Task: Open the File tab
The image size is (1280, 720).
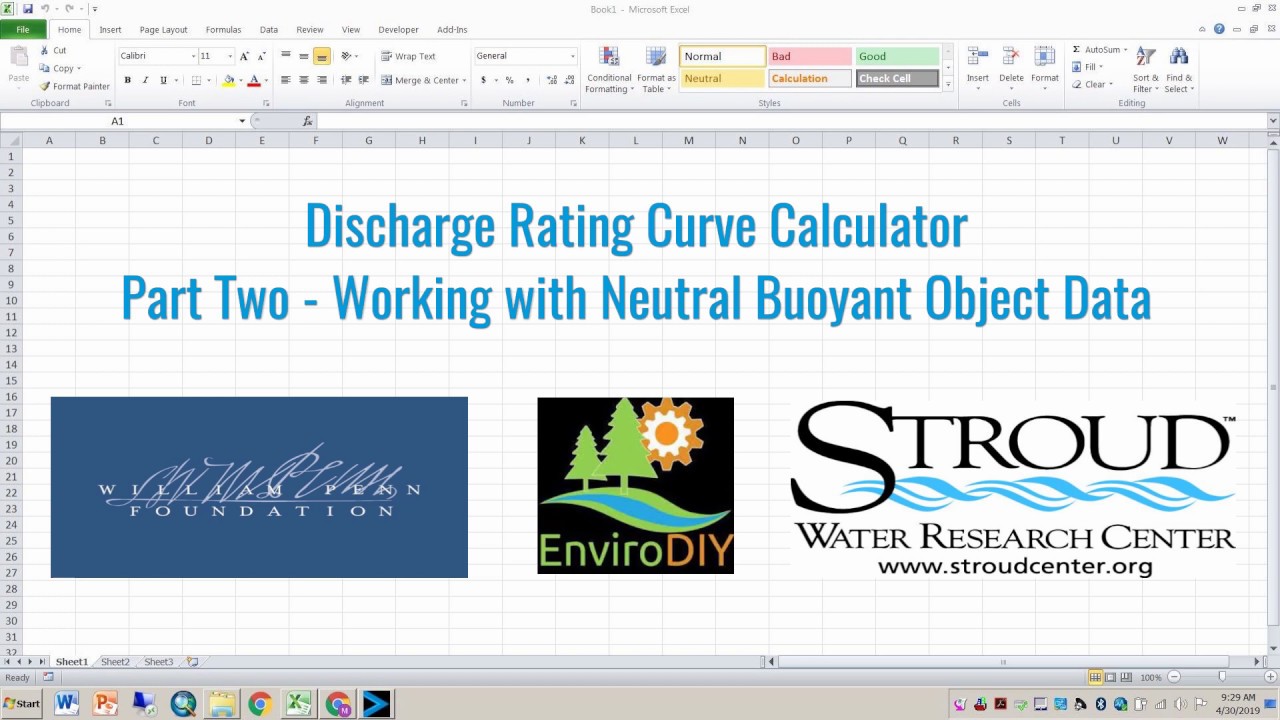Action: (x=23, y=30)
